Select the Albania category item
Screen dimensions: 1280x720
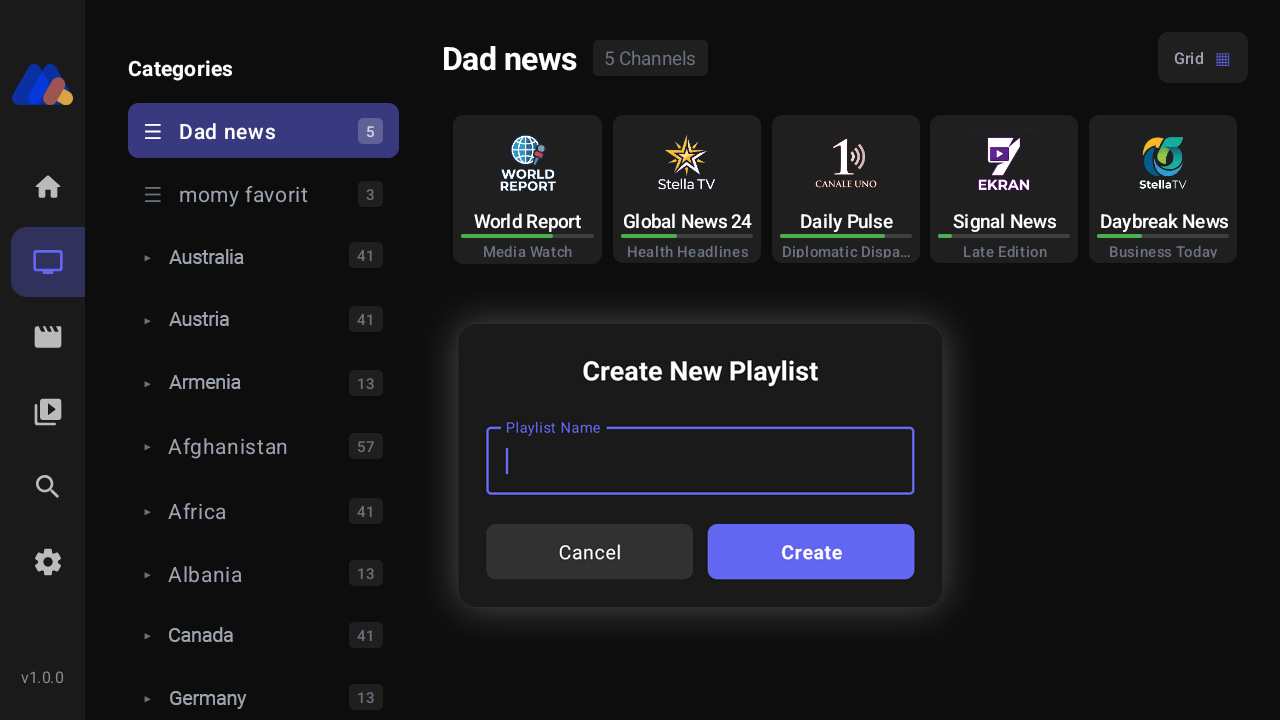tap(205, 574)
